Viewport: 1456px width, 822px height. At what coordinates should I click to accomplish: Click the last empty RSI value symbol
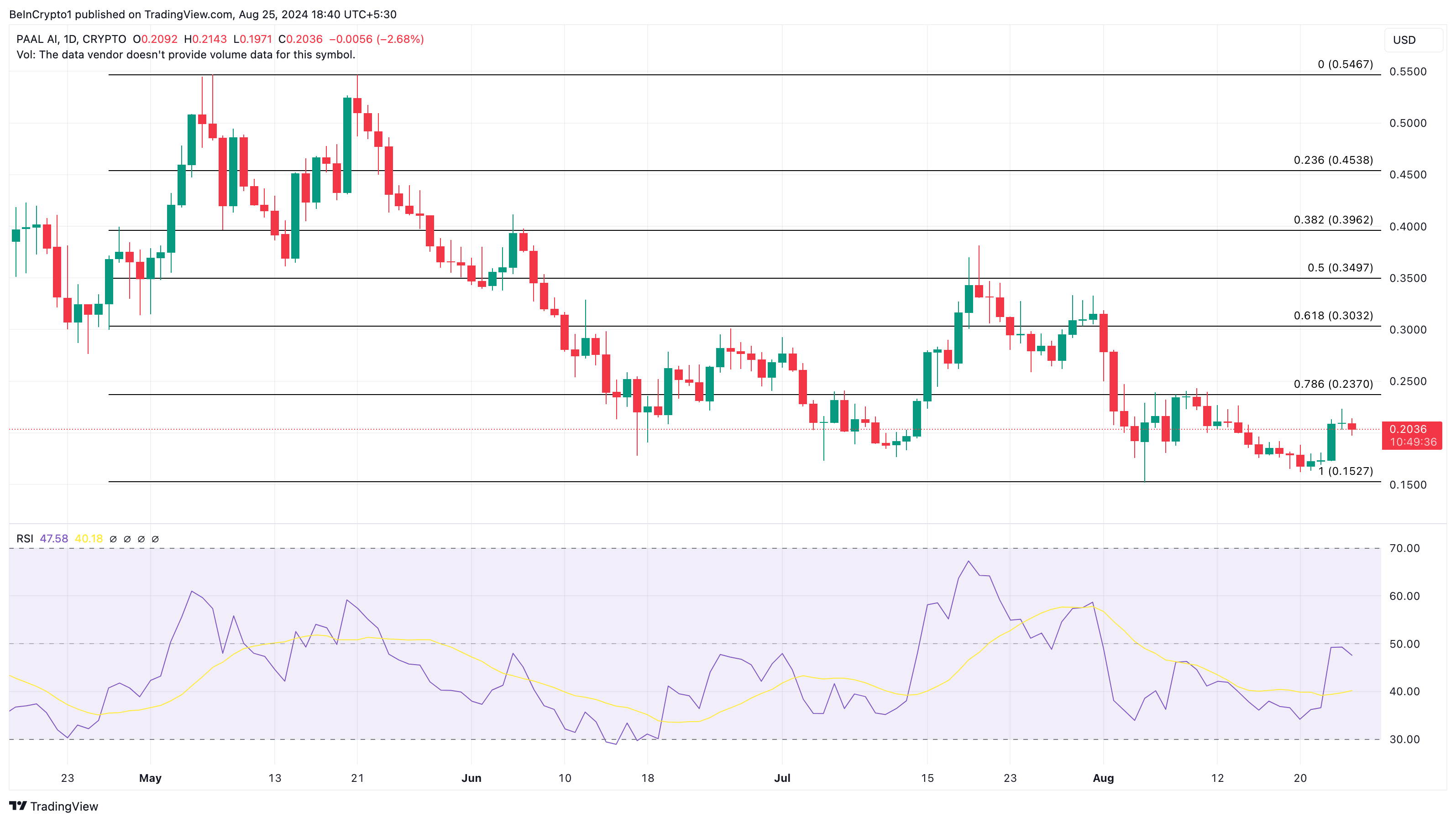pyautogui.click(x=156, y=539)
